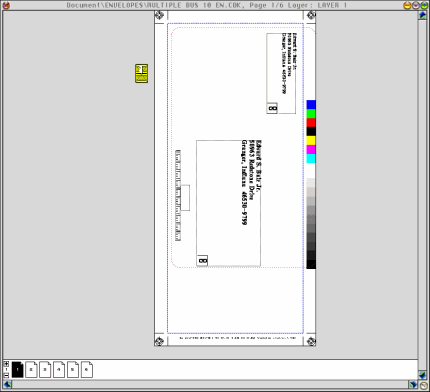Select the large recipient address text
This screenshot has height=392, width=430.
[x=251, y=183]
